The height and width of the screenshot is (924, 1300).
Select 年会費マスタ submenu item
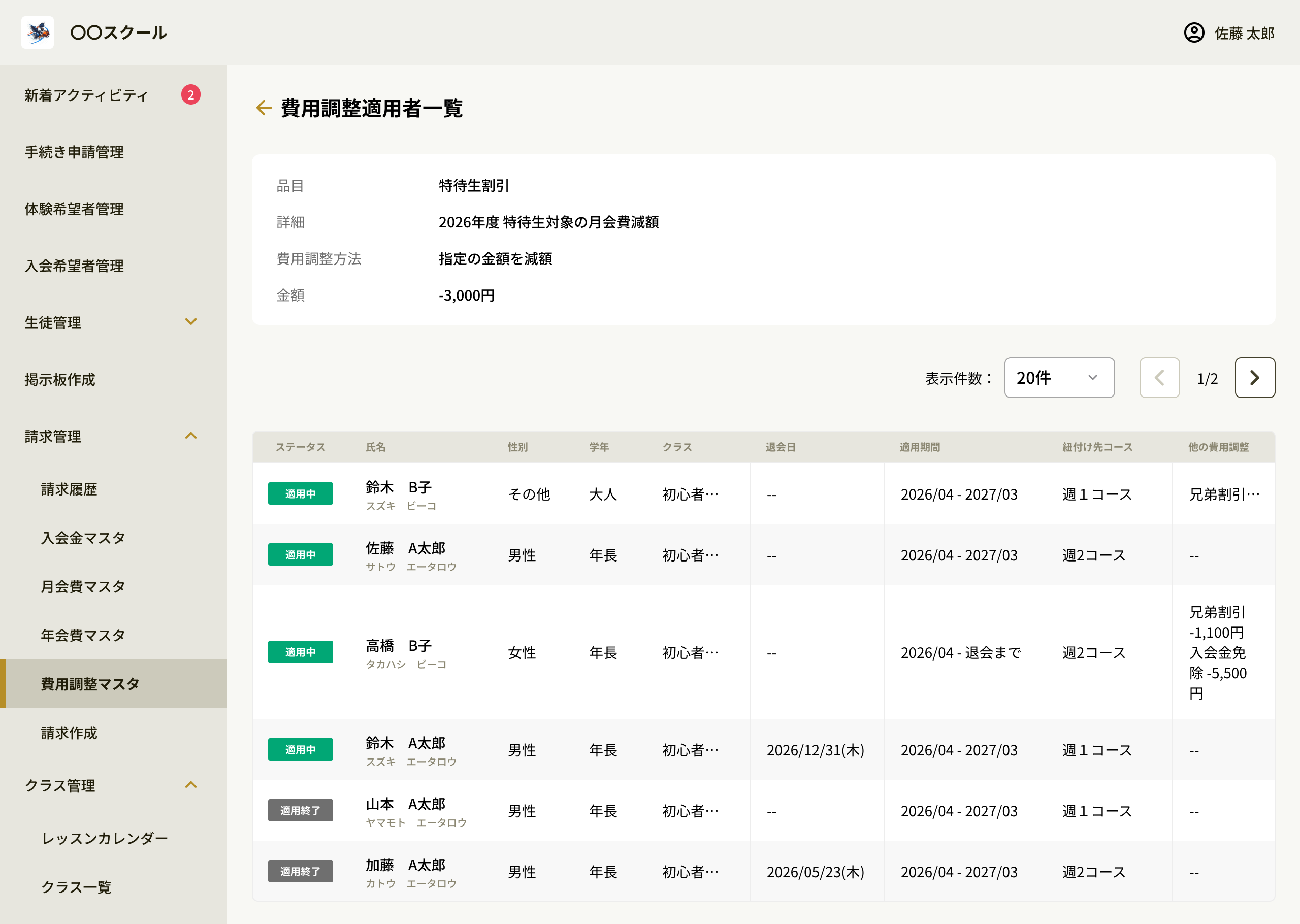click(83, 636)
